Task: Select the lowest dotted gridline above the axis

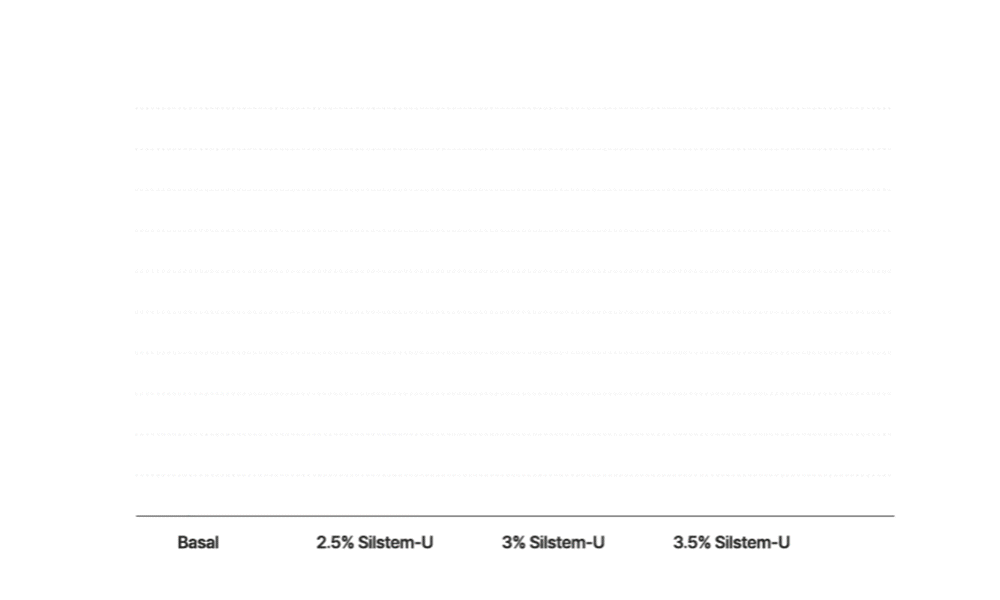Action: 515,476
